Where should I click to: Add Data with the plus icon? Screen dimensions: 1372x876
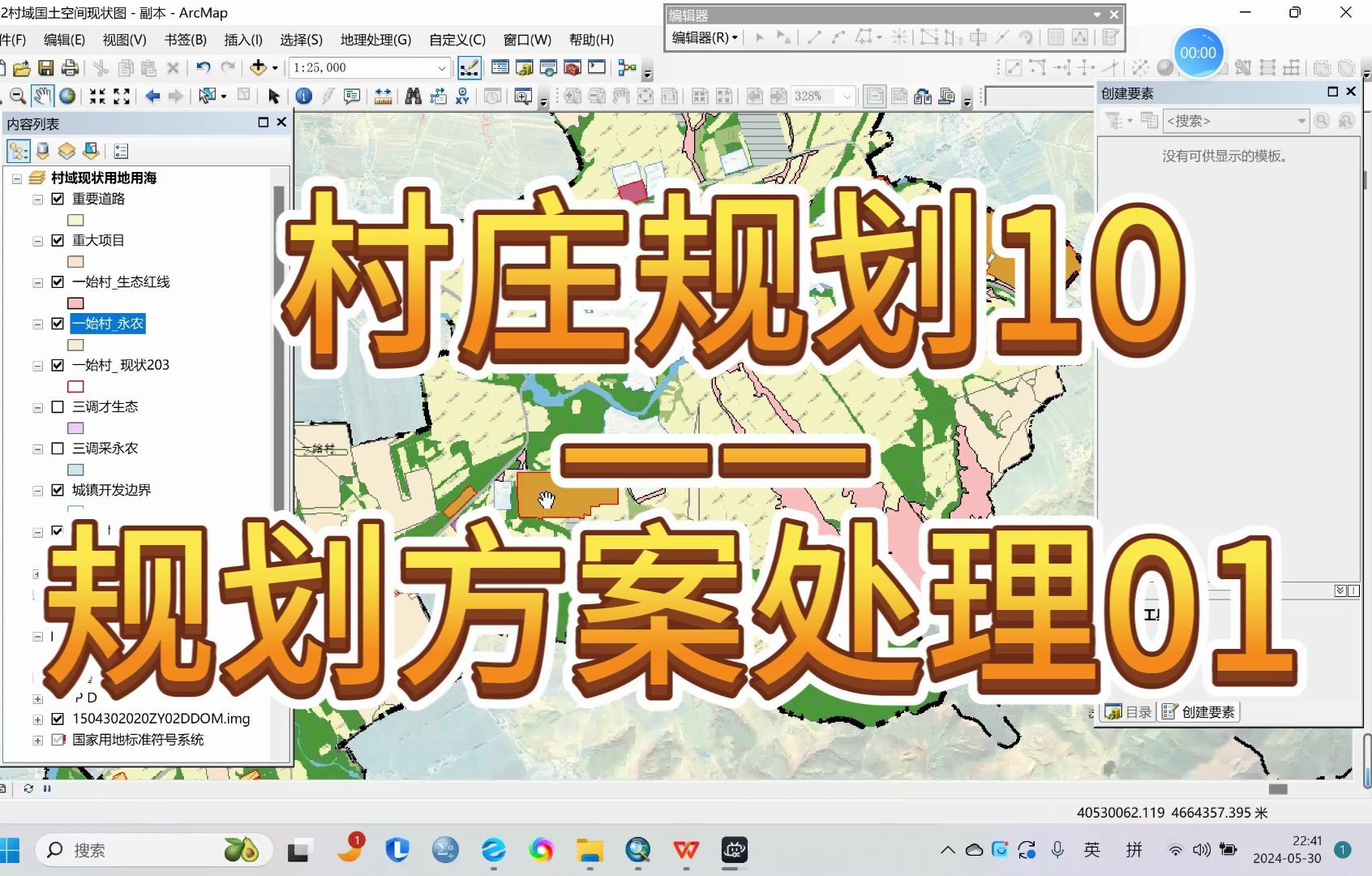point(259,67)
